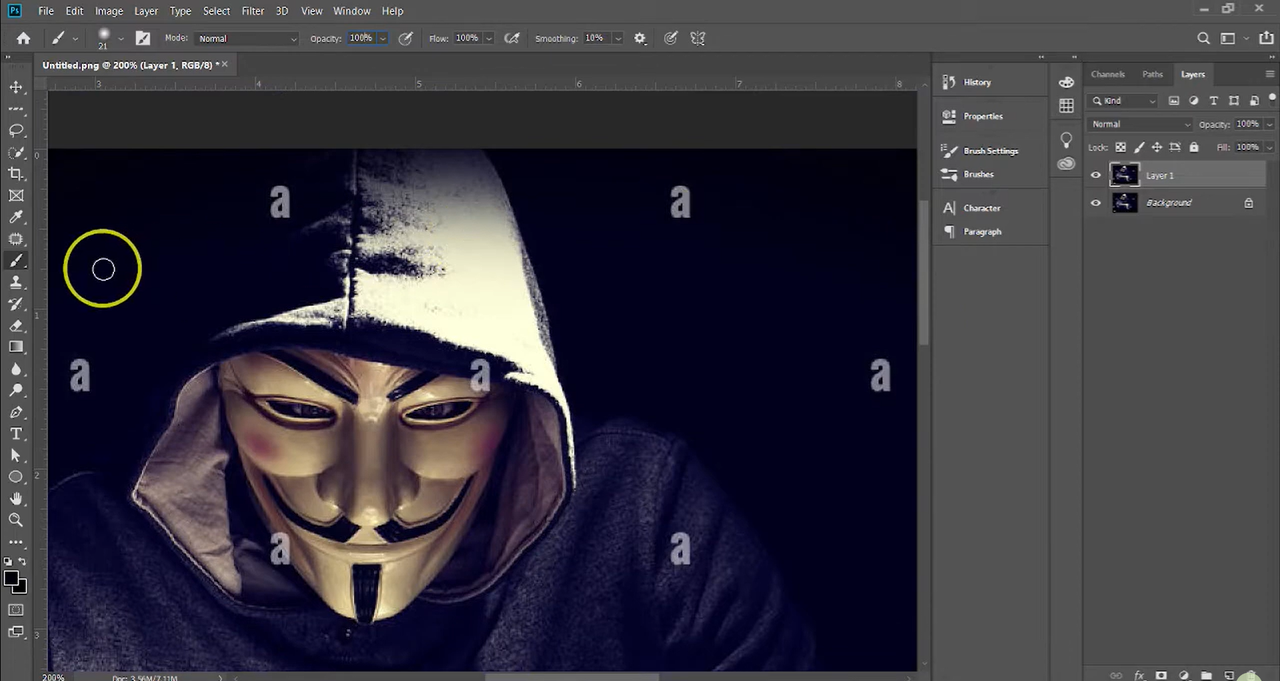
Task: Open the brush Mode dropdown in options bar
Action: 246,39
